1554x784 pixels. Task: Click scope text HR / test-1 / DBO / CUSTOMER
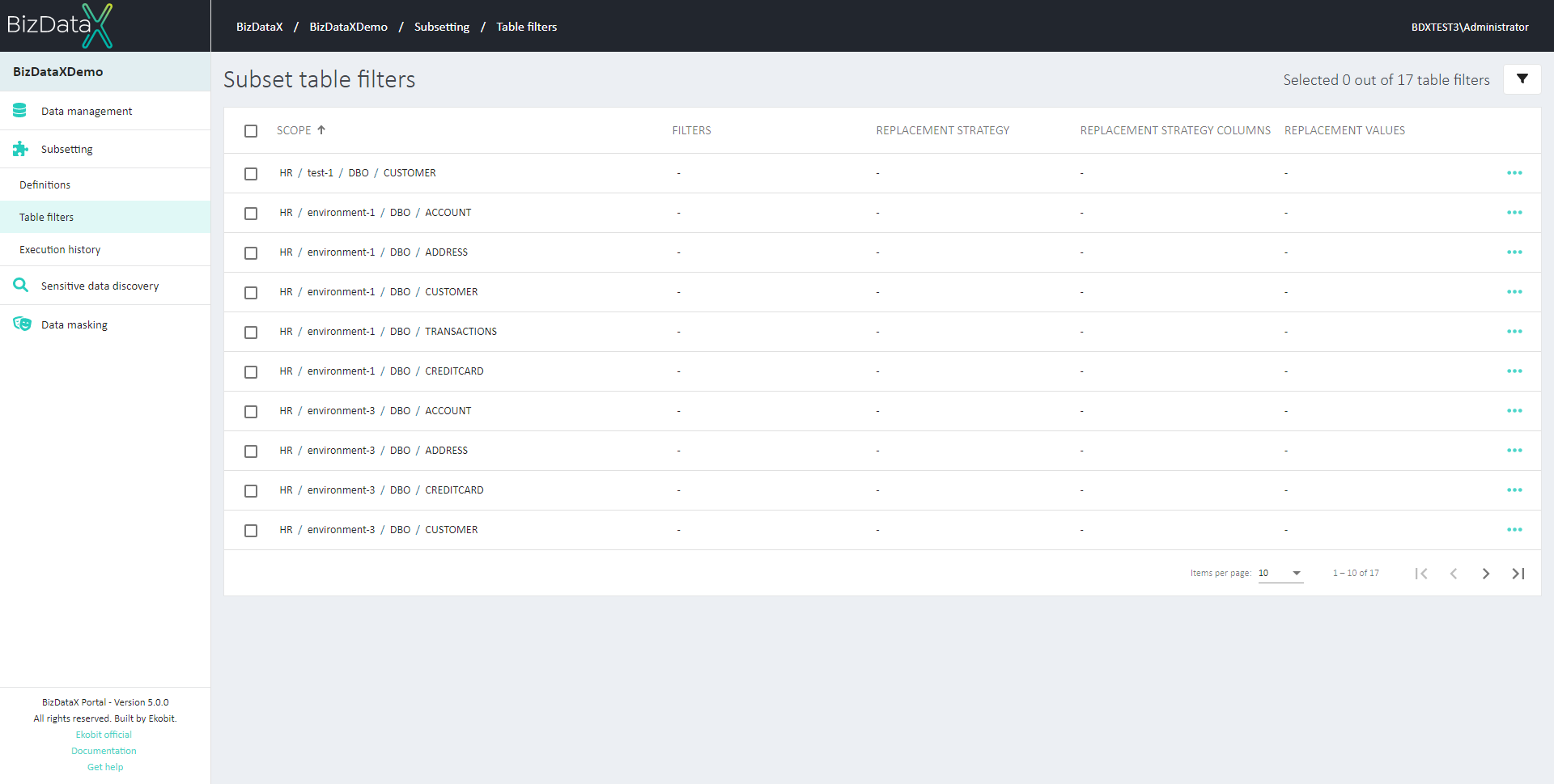pos(358,173)
